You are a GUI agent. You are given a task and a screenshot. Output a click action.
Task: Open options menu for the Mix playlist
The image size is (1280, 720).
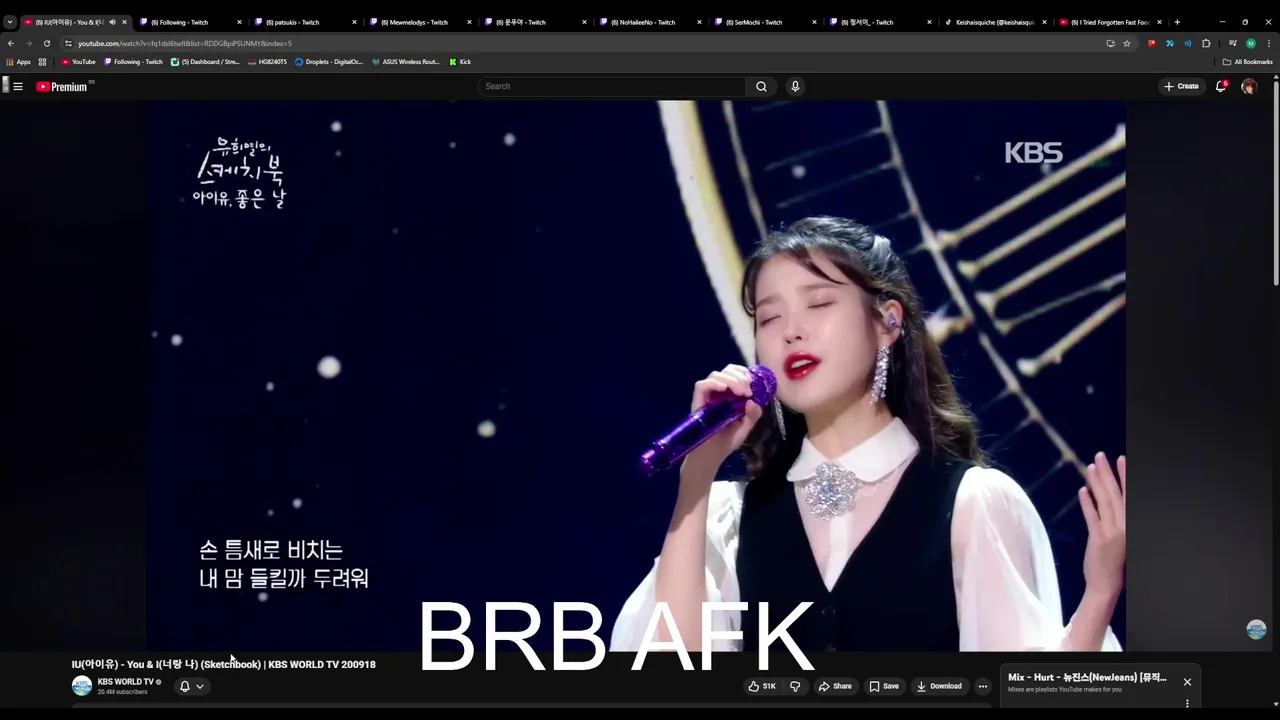pyautogui.click(x=1187, y=704)
